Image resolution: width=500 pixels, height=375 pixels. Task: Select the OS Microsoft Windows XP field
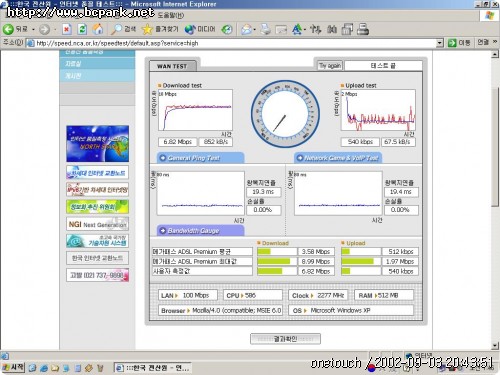[351, 310]
